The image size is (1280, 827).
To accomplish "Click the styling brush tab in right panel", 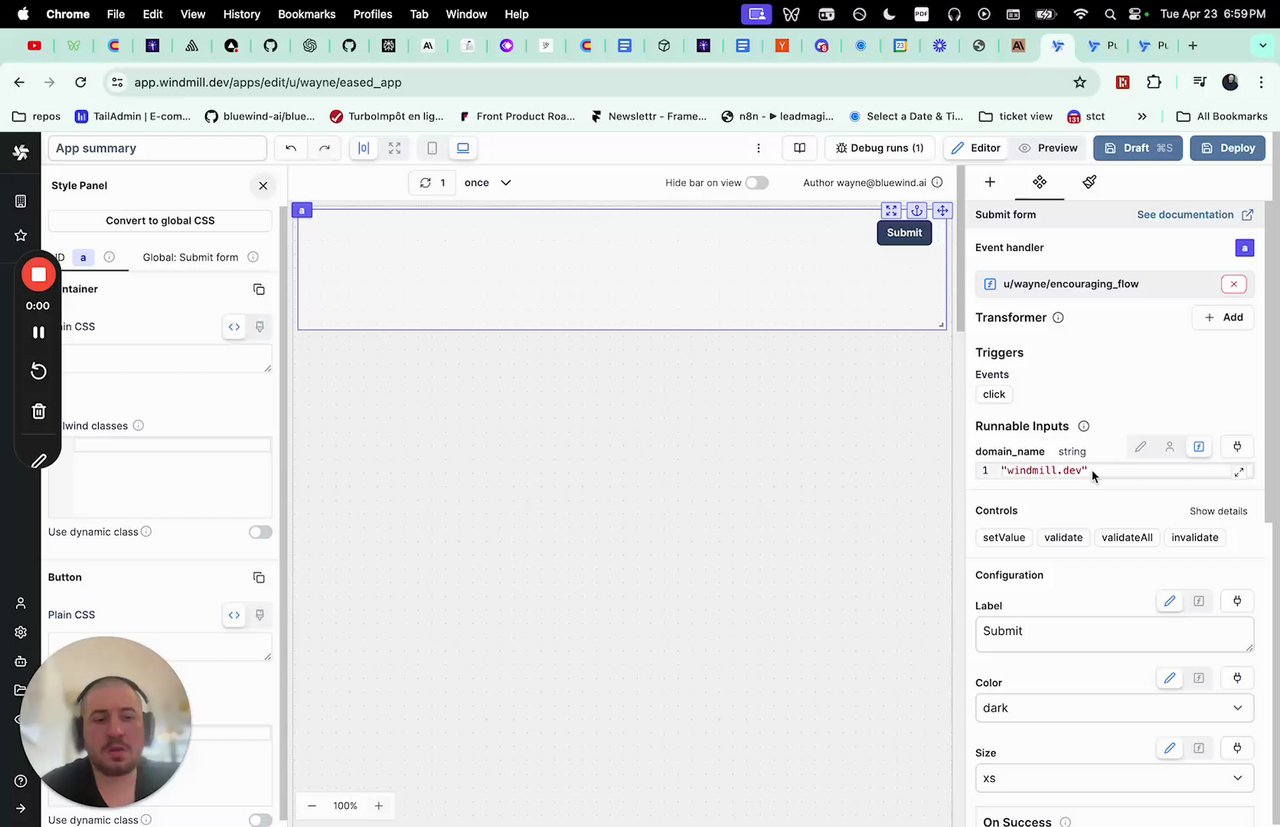I will (1089, 181).
